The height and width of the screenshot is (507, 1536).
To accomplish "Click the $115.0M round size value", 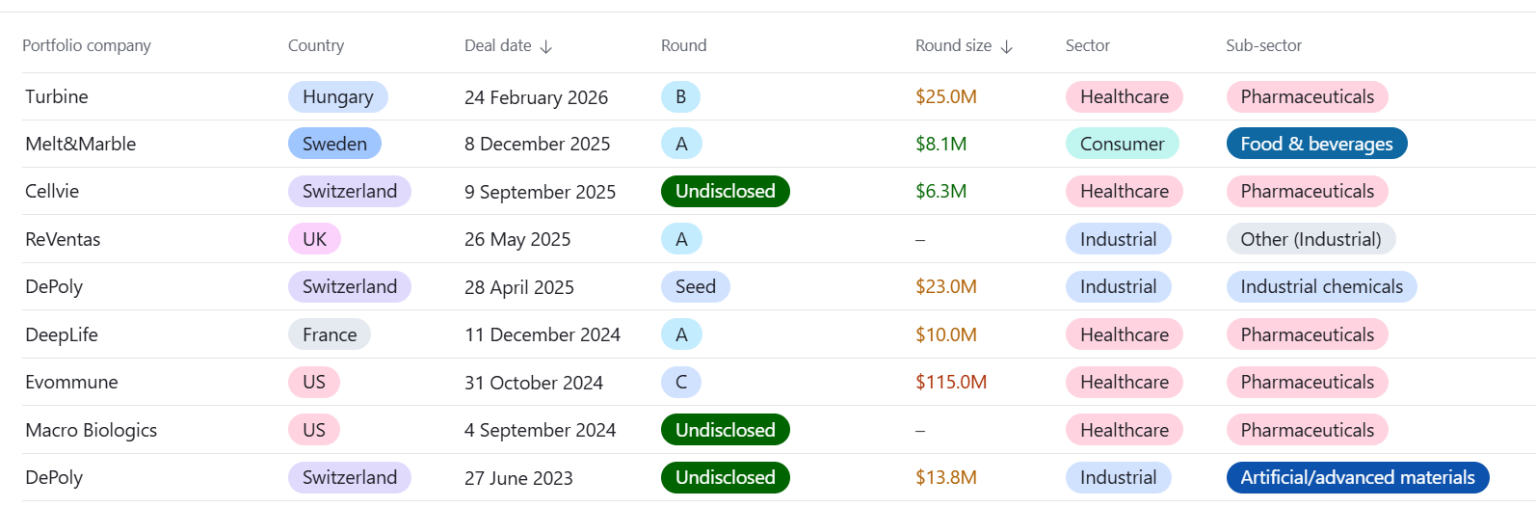I will pyautogui.click(x=951, y=382).
